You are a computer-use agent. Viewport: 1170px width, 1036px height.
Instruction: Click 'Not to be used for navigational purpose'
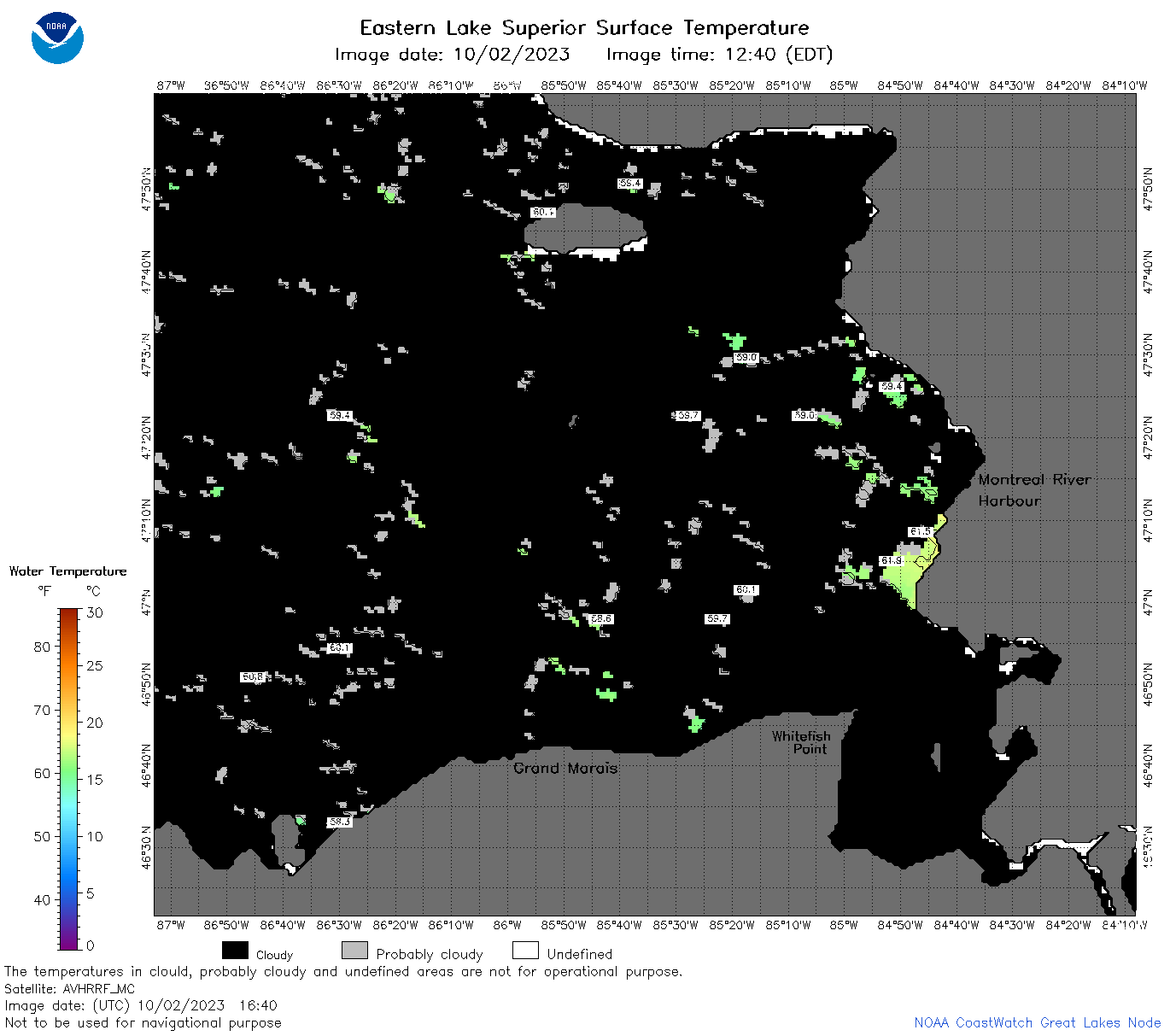pos(143,1022)
